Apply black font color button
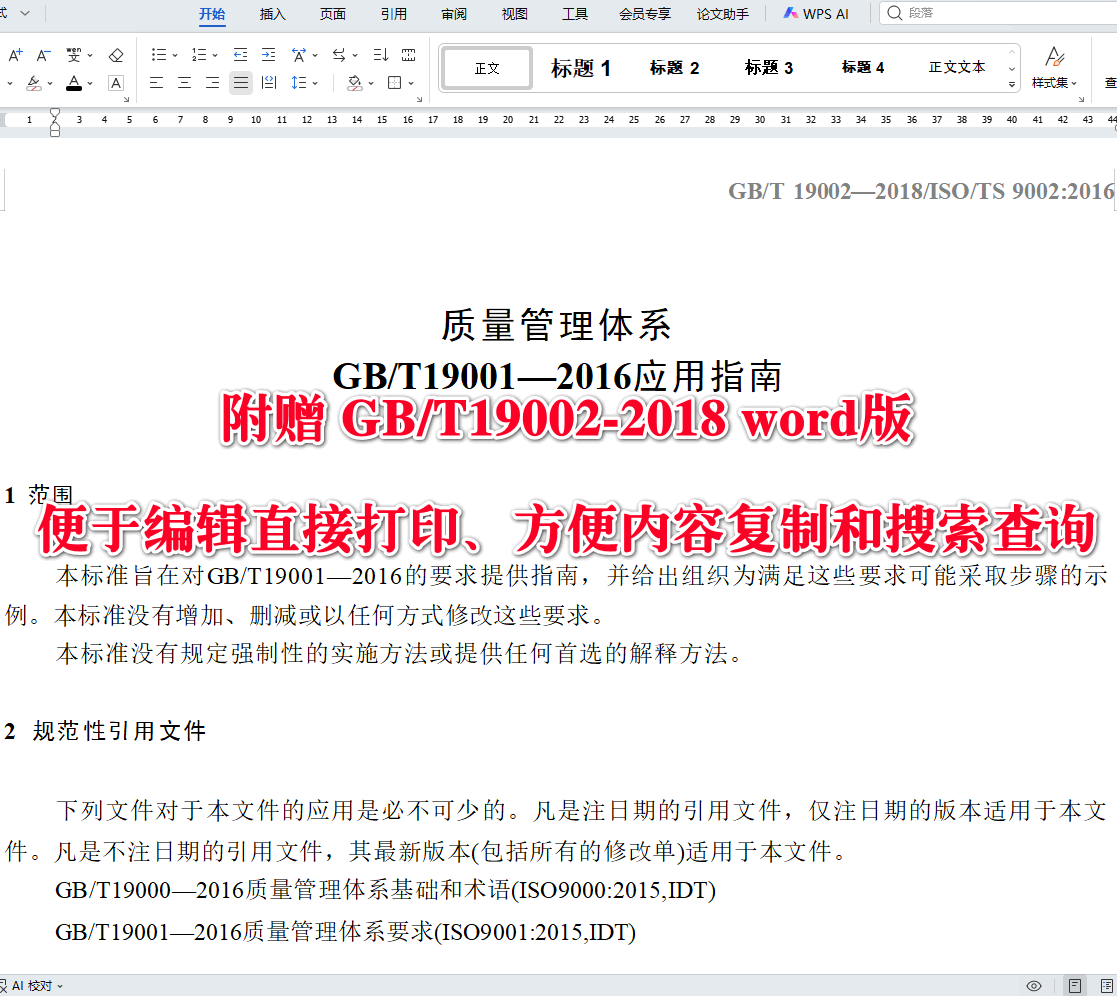 click(73, 83)
